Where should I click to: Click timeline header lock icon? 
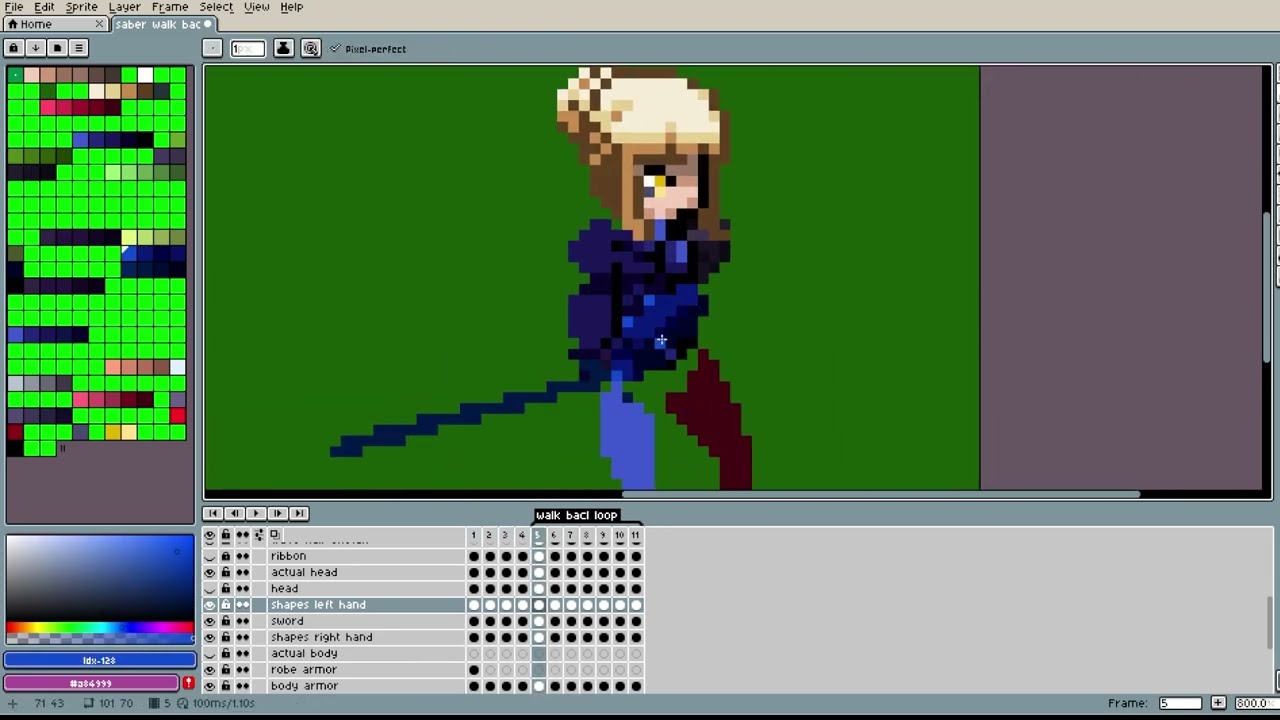[x=225, y=536]
